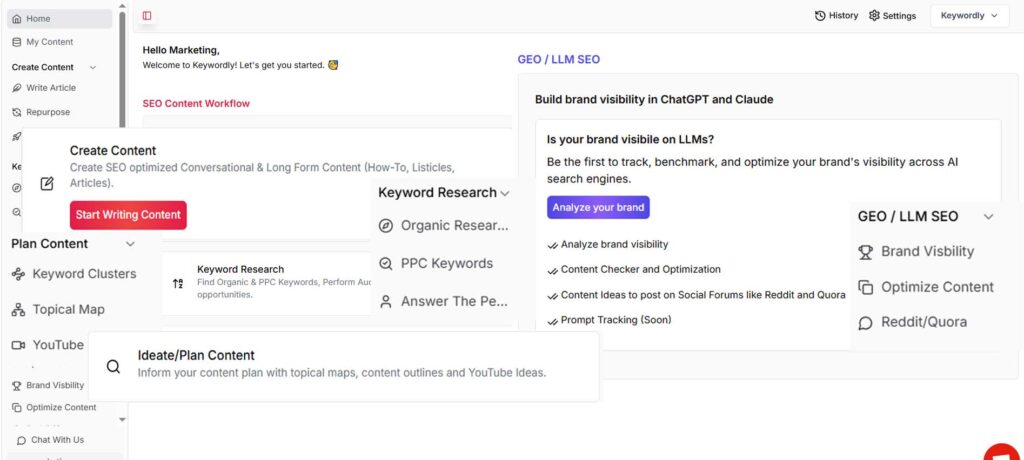
Task: Open Chat With Us support link
Action: tap(56, 440)
